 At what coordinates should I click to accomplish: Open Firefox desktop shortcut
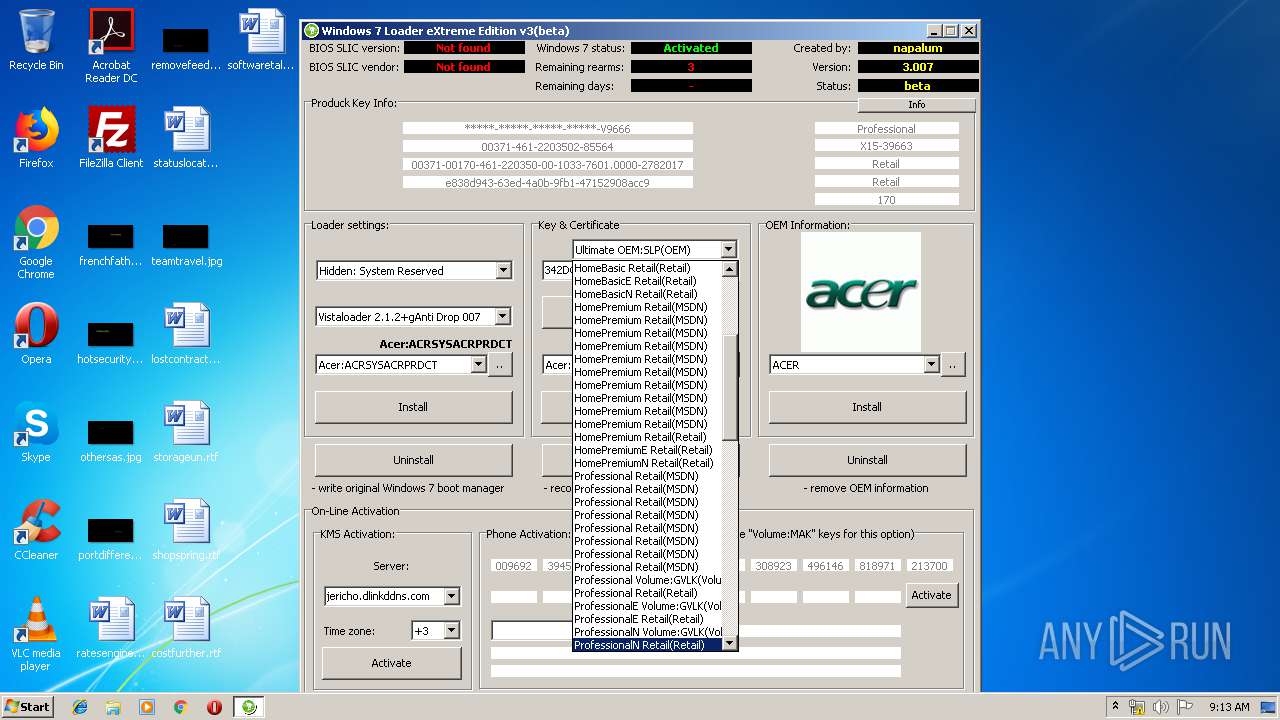(x=36, y=138)
